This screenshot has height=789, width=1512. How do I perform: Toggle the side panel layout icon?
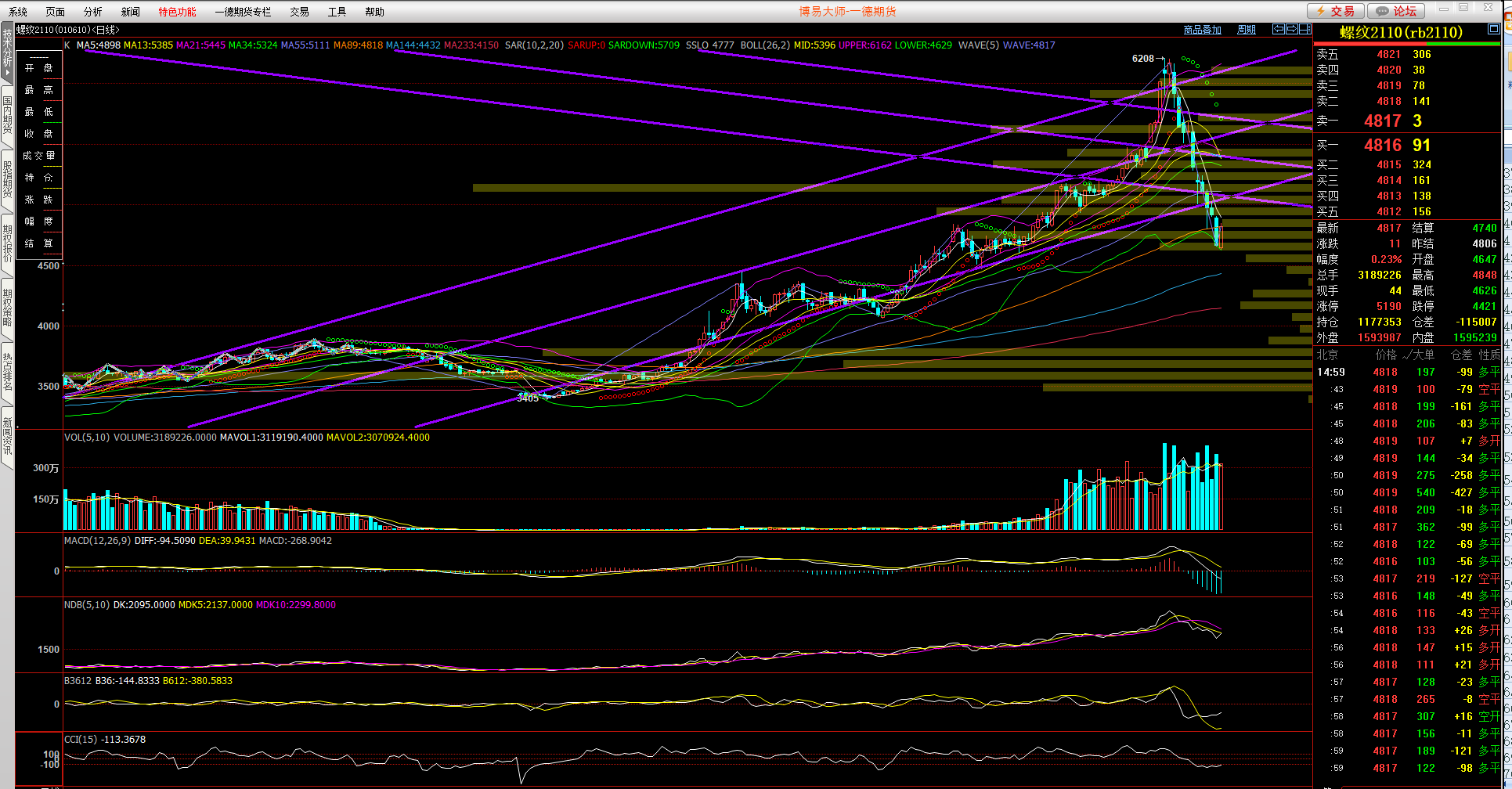(x=1305, y=29)
